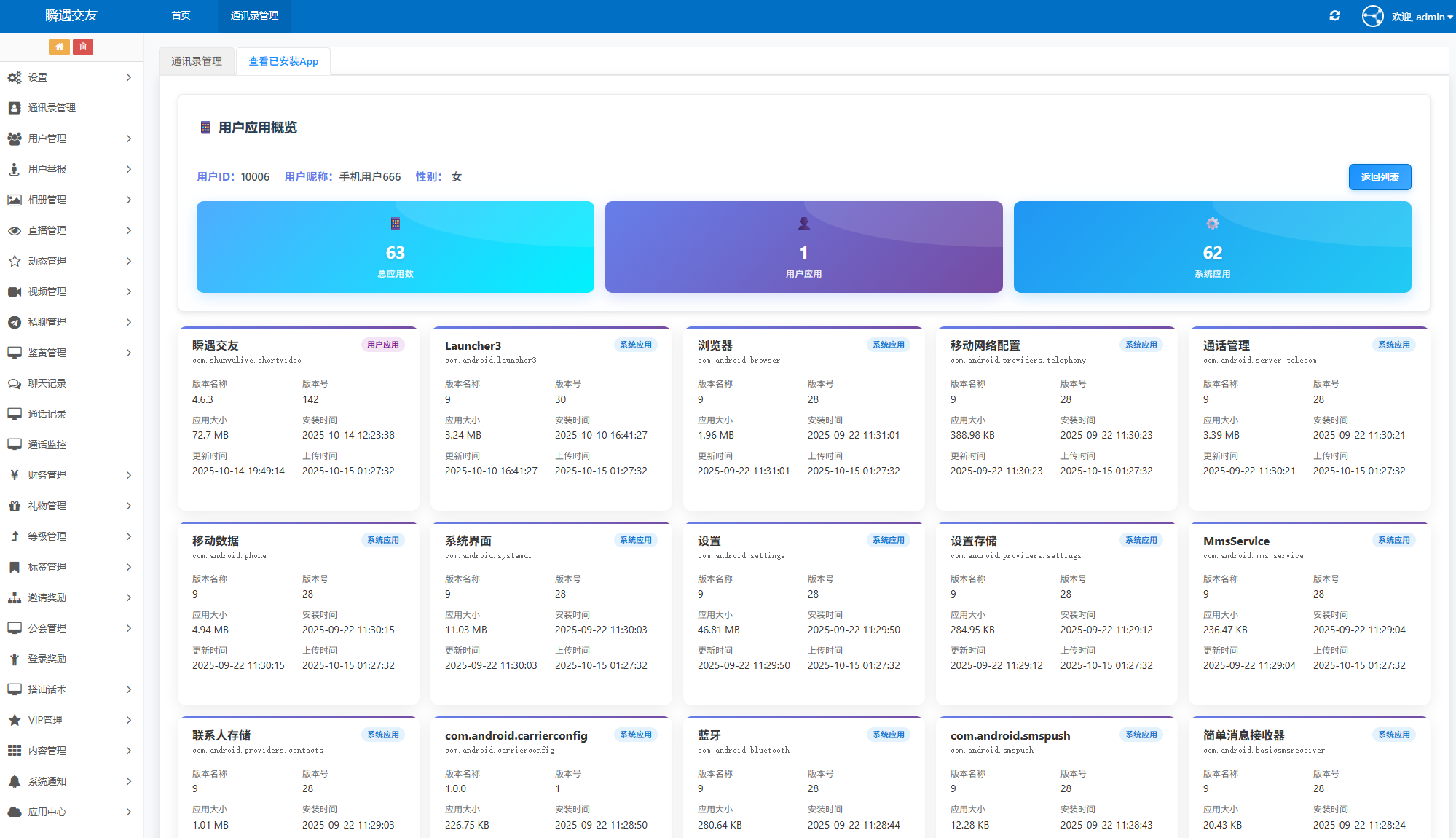Image resolution: width=1456 pixels, height=838 pixels.
Task: Click the red trash icon above the sidebar
Action: click(83, 46)
